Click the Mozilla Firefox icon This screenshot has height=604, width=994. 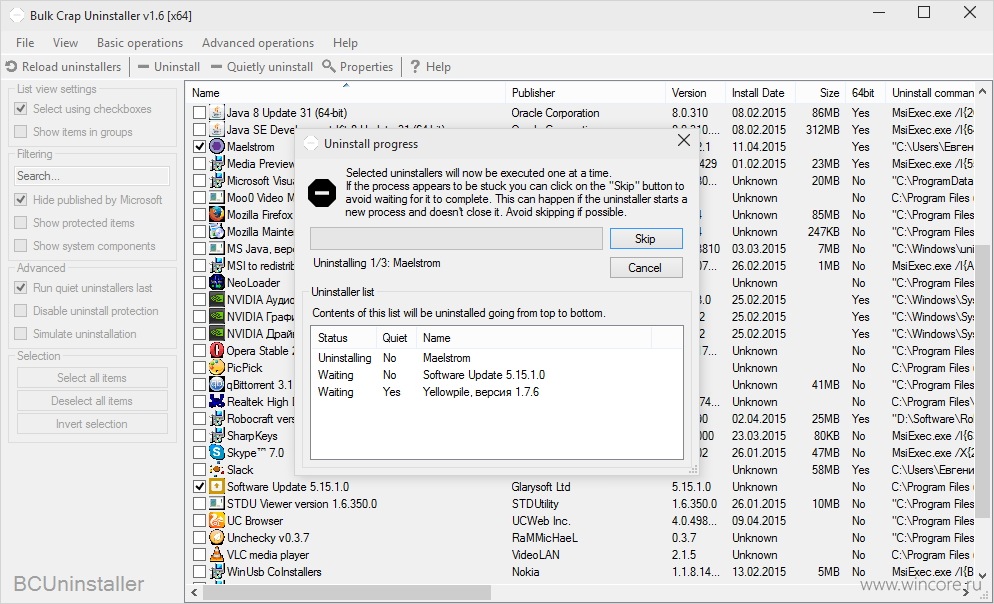[x=217, y=214]
